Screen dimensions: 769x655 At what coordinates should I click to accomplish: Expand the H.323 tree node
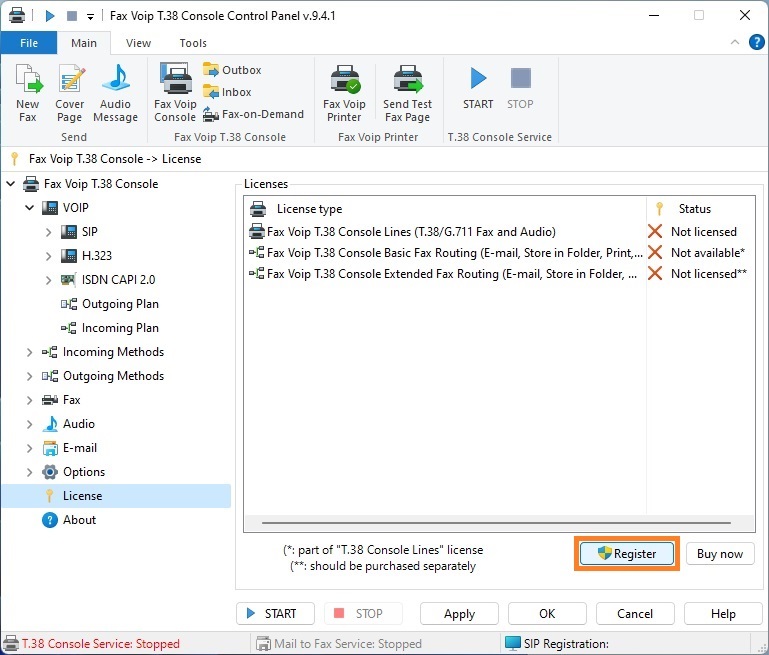pyautogui.click(x=48, y=256)
